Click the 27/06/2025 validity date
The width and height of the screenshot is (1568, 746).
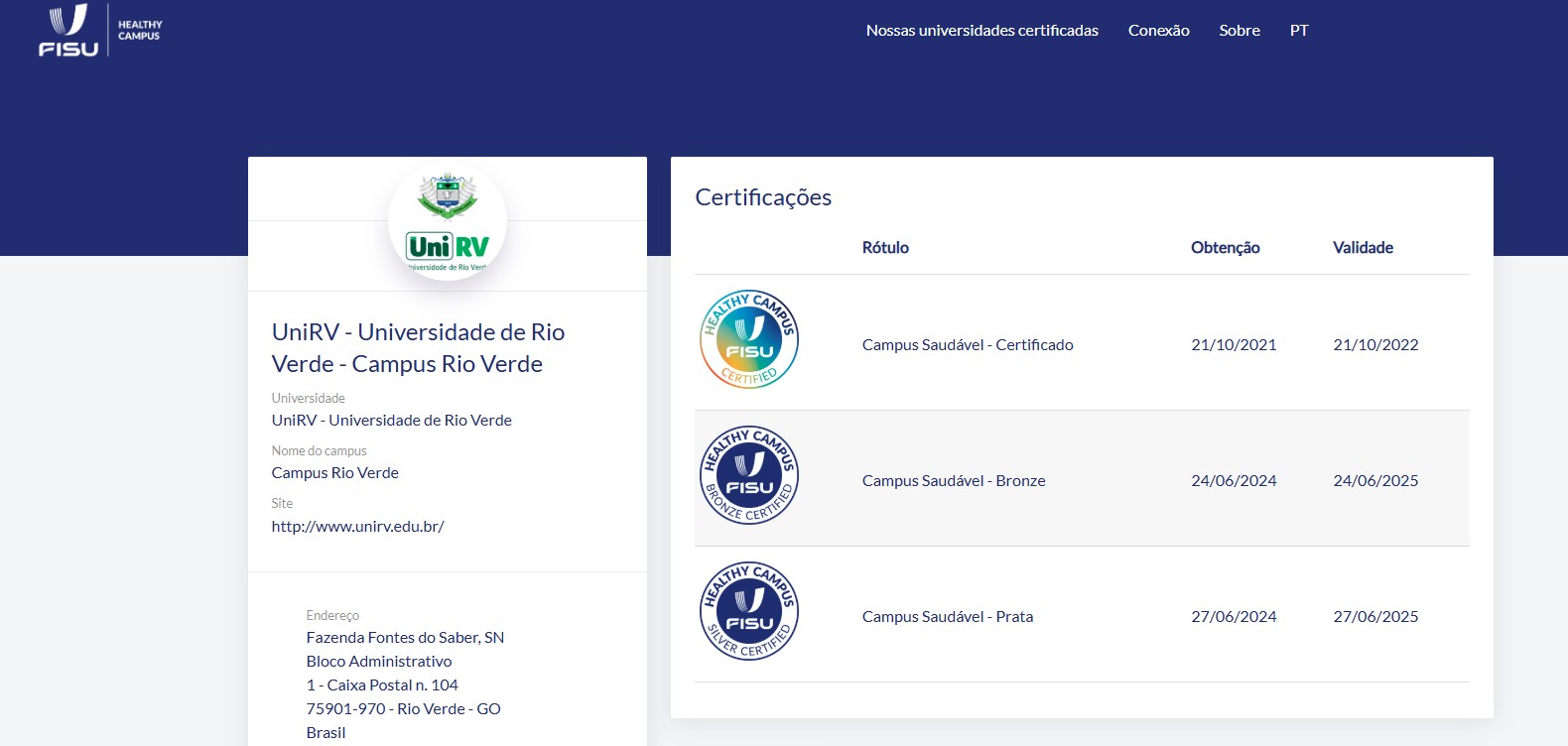tap(1375, 617)
